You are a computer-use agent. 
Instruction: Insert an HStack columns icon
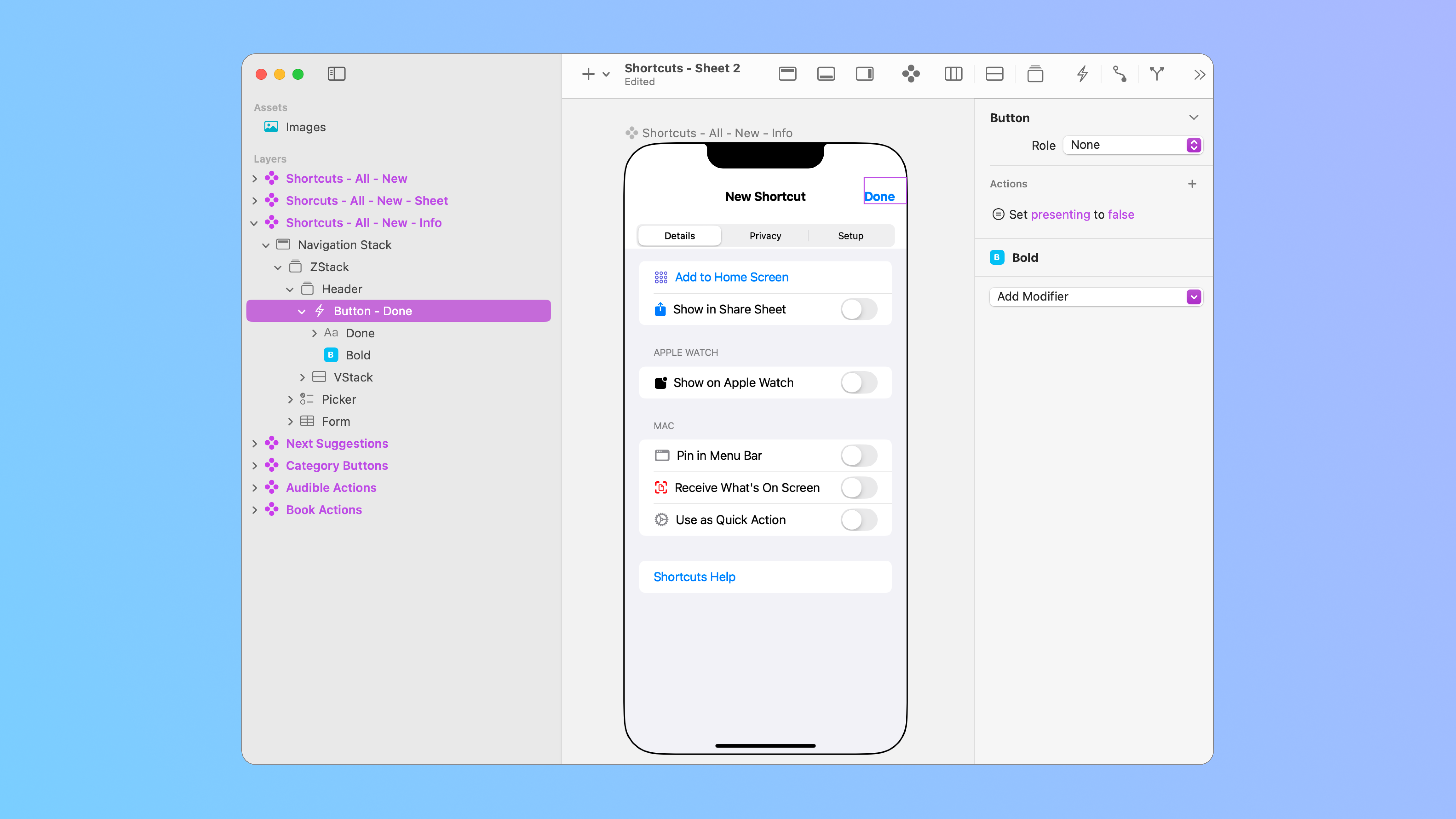[x=954, y=74]
